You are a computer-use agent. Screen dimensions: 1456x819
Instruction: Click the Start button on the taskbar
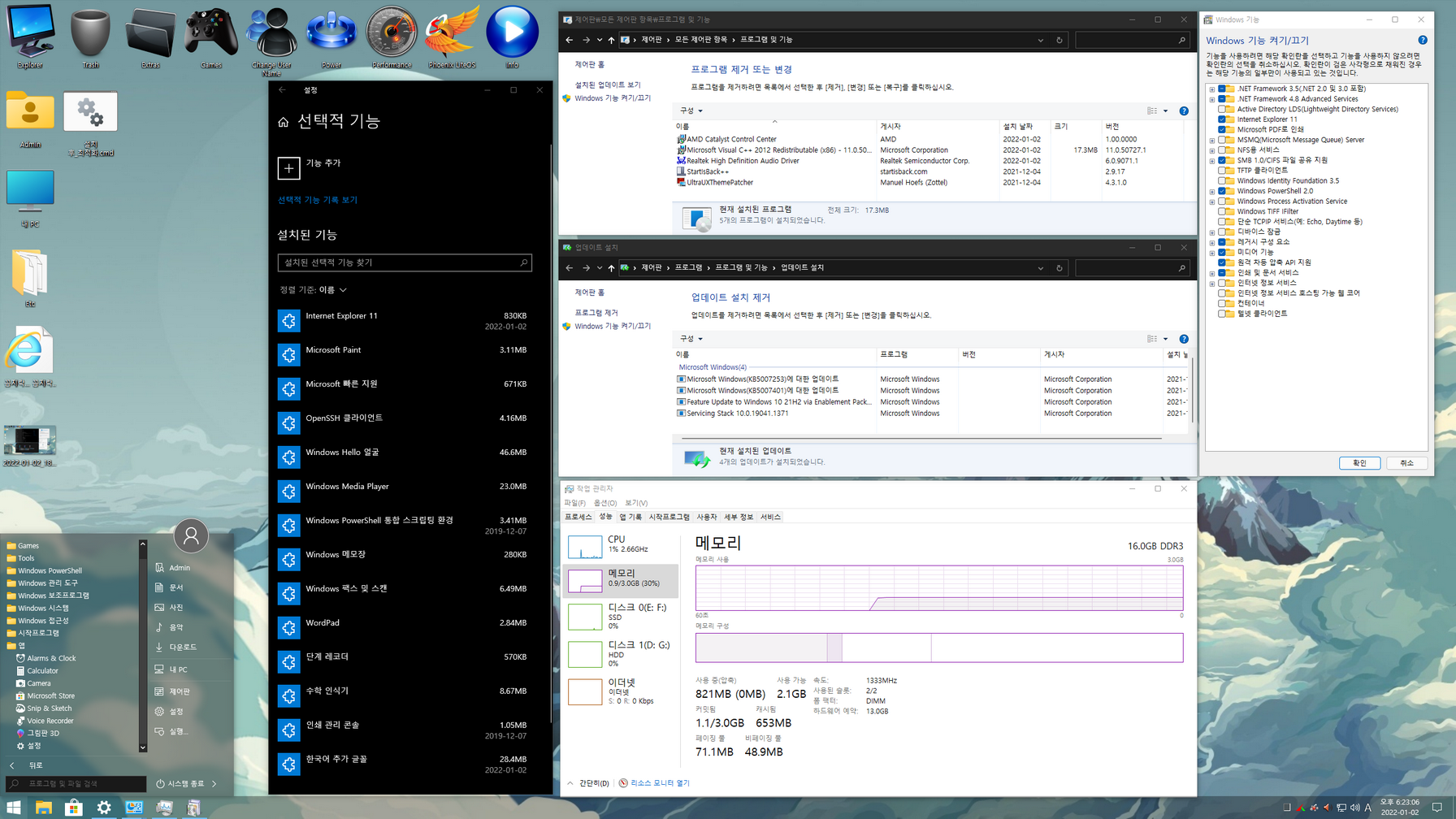[x=14, y=808]
